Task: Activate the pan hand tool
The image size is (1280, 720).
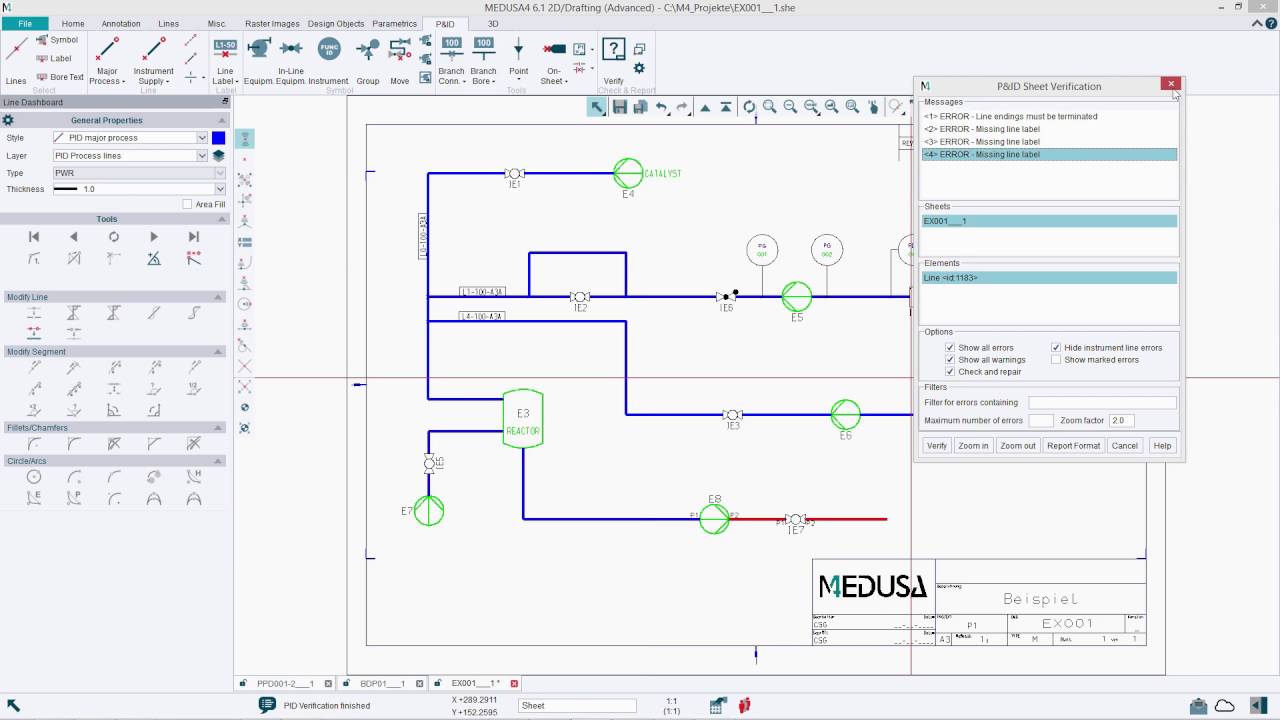Action: (874, 107)
